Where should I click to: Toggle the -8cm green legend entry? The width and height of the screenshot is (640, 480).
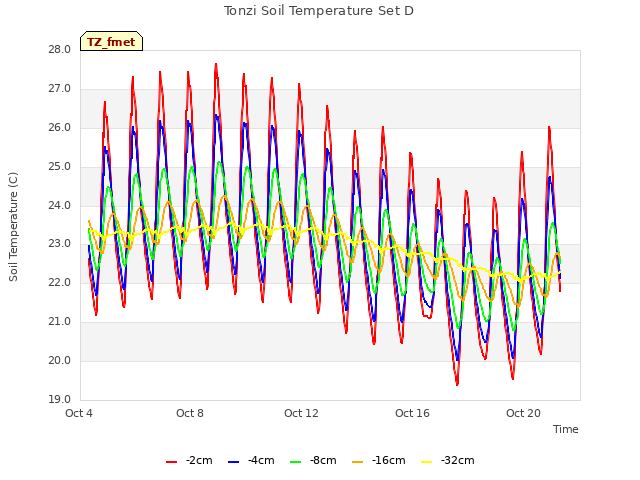tap(313, 461)
